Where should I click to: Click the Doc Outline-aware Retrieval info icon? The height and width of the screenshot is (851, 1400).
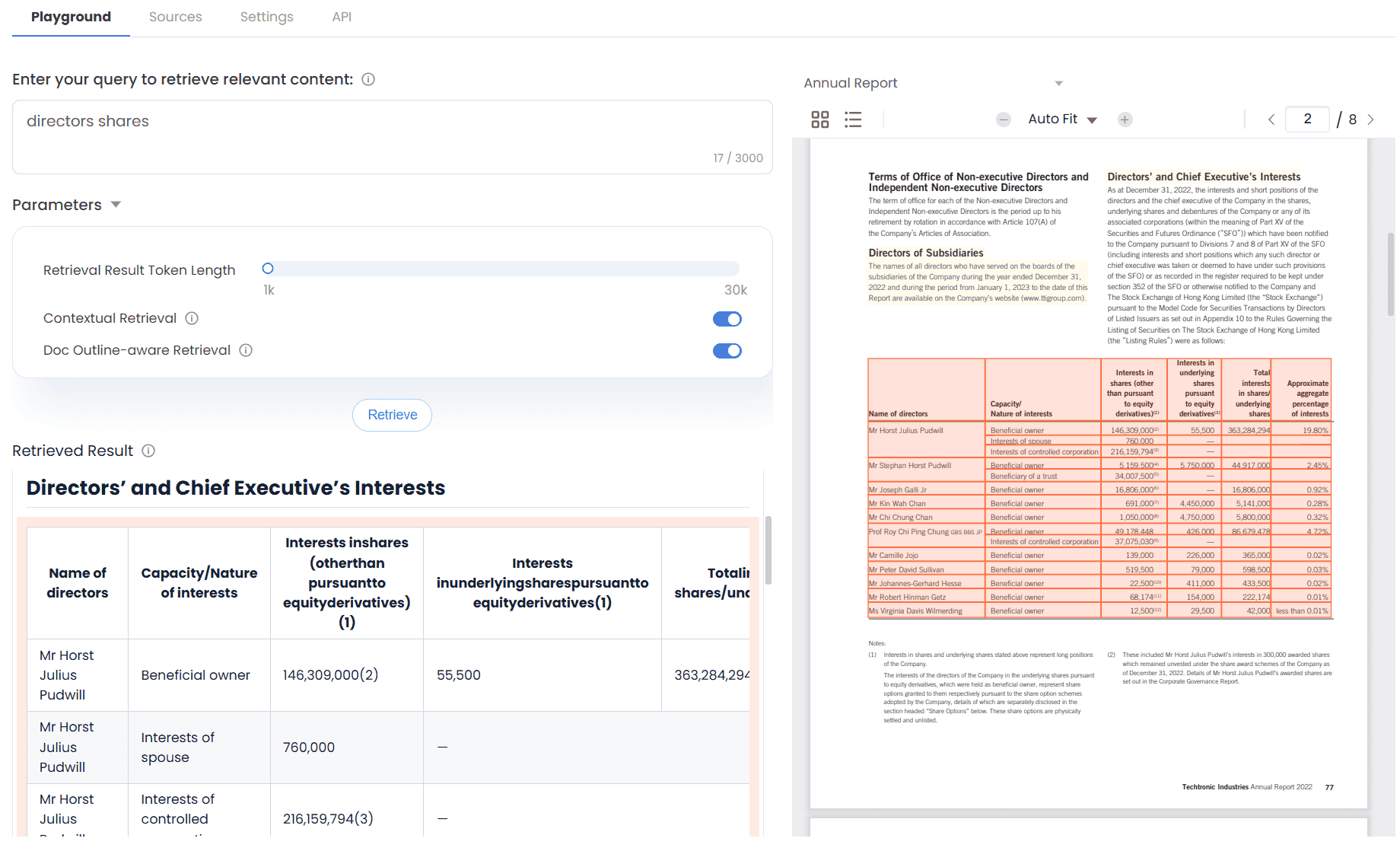pos(246,350)
